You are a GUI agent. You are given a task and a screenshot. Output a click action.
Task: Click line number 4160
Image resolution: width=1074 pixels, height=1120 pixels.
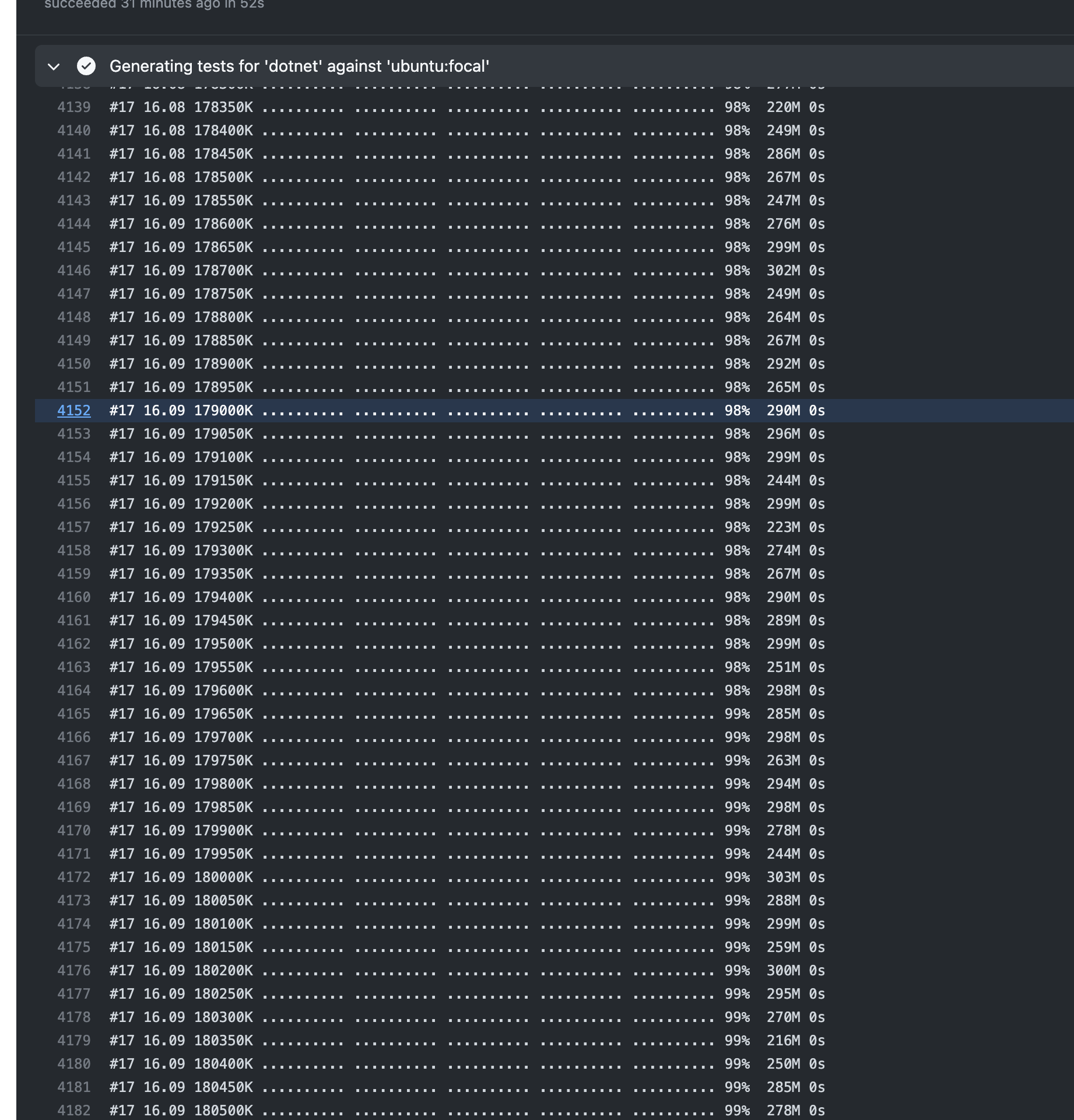pyautogui.click(x=74, y=597)
